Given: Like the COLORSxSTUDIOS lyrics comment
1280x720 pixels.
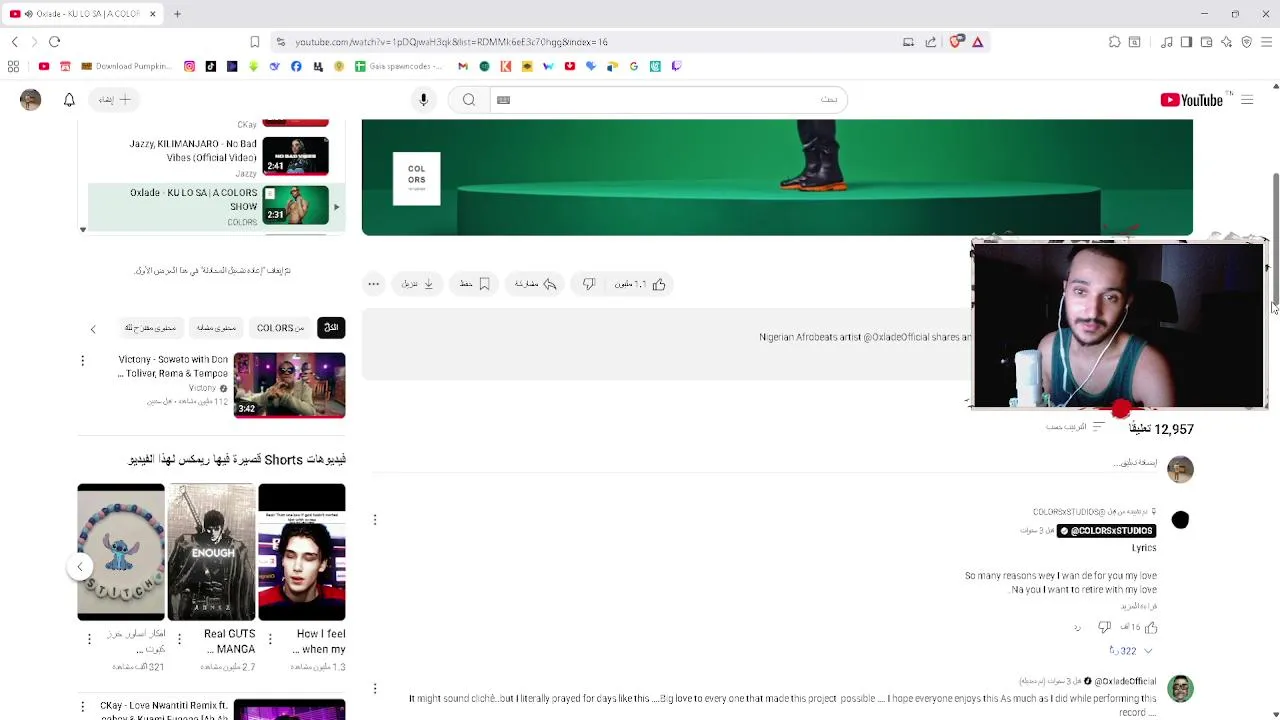Looking at the screenshot, I should pos(1151,627).
